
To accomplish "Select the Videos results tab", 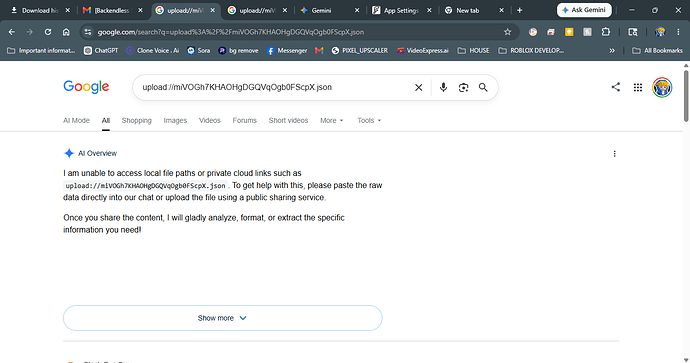I will (x=209, y=120).
